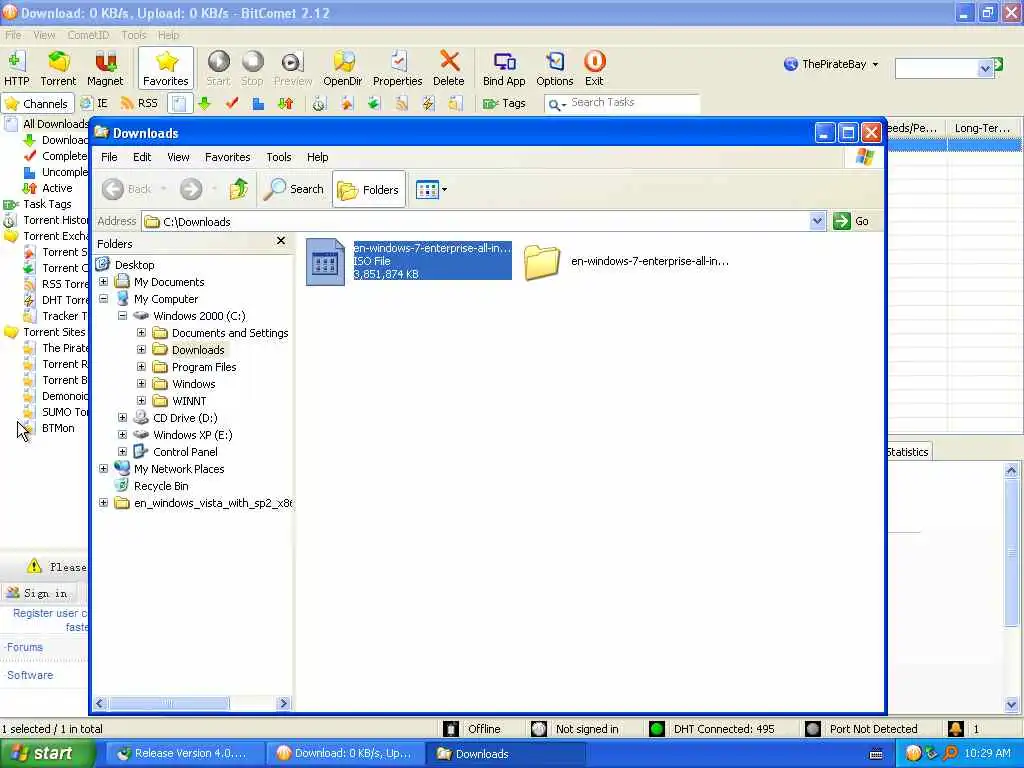The height and width of the screenshot is (768, 1024).
Task: Click the red checkmark completed filter icon
Action: pos(232,103)
